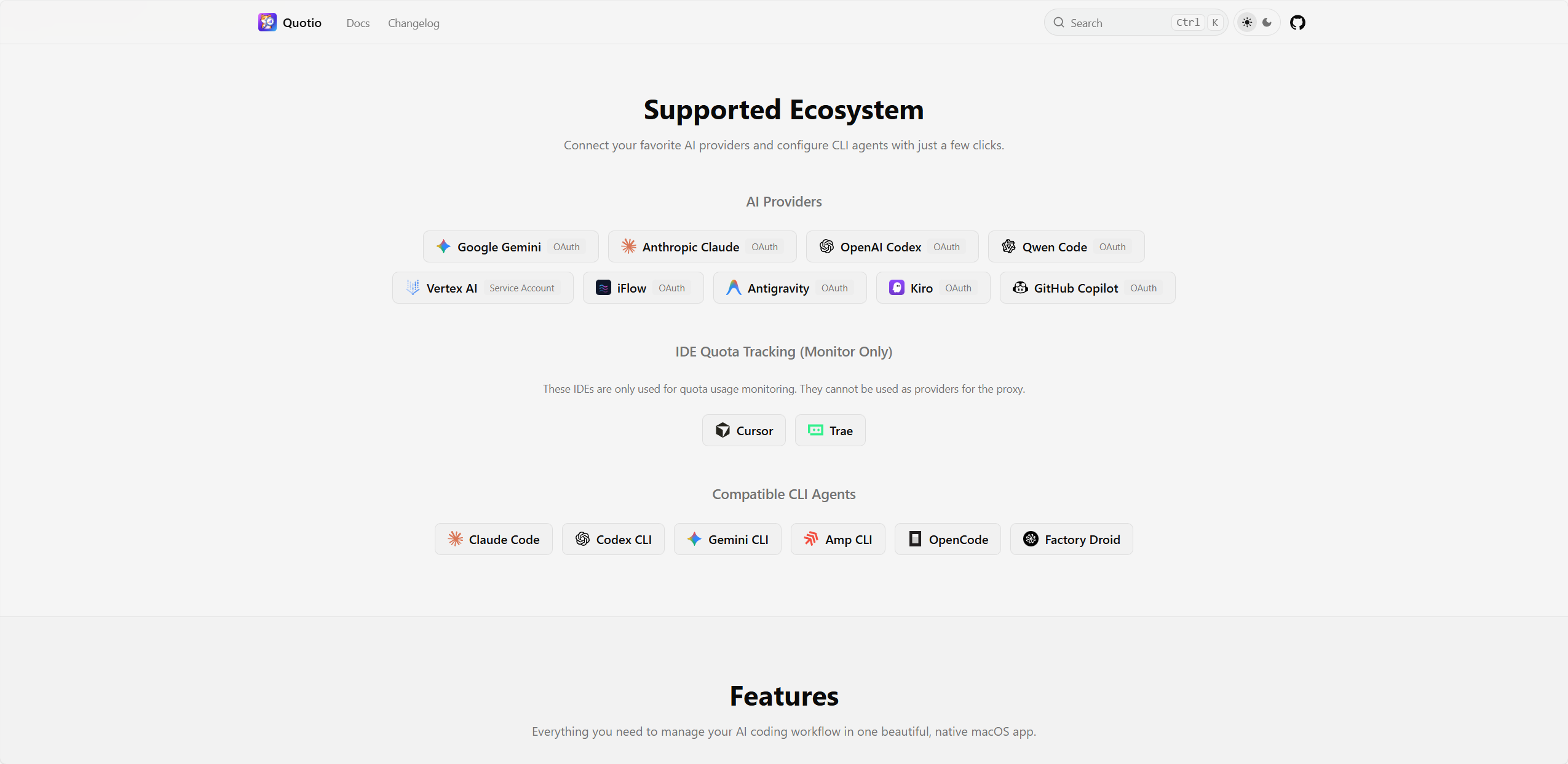Switch to dark theme moon toggle
This screenshot has height=764, width=1568.
(1267, 23)
